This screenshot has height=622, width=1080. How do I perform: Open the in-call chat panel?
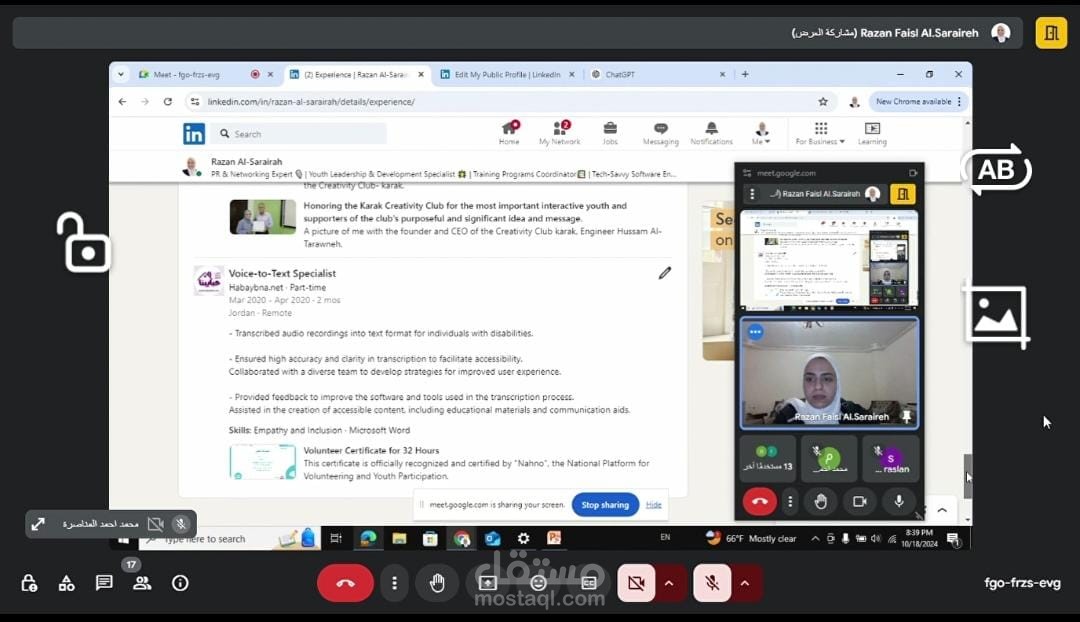coord(105,583)
